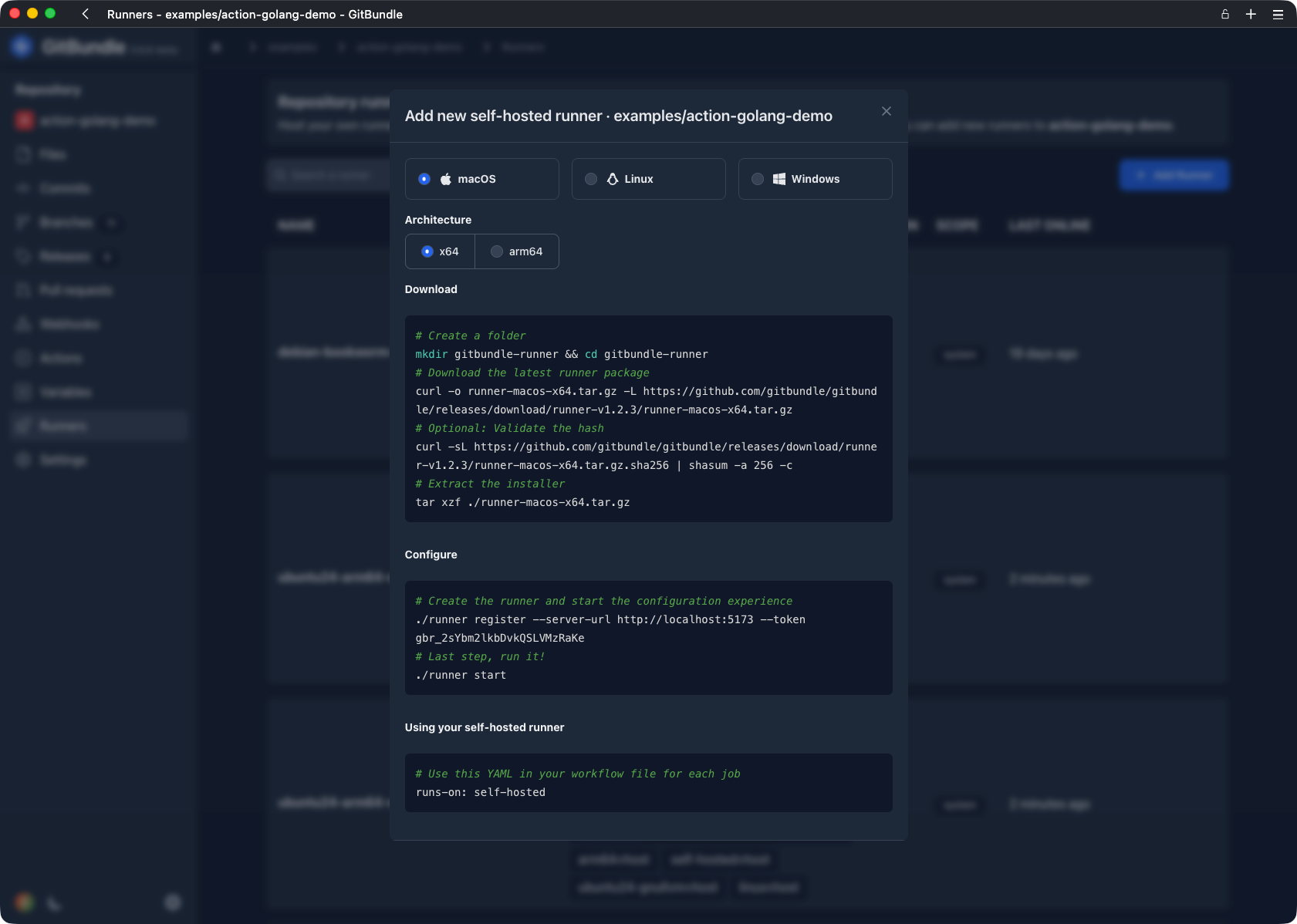Click the lock icon in title bar

[1224, 14]
